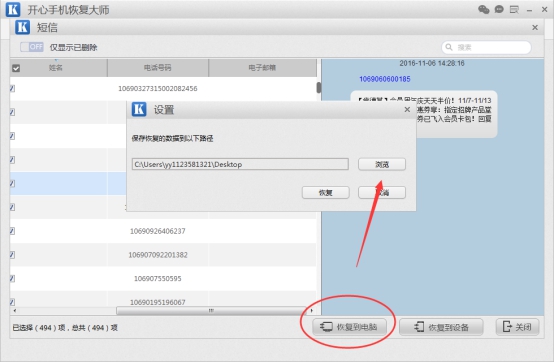Uncheck the row 10690327315002082456 checkbox
The width and height of the screenshot is (554, 362).
point(12,89)
